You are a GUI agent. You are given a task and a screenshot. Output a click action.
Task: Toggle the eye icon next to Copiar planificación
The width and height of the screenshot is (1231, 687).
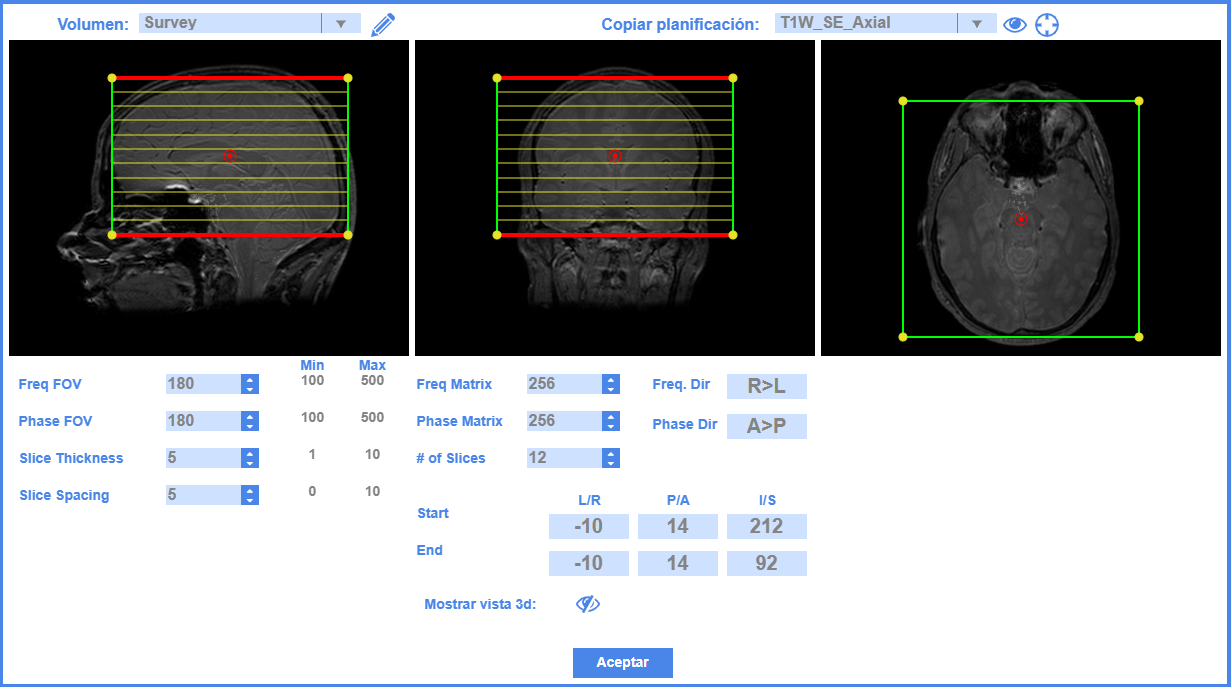pos(1014,25)
